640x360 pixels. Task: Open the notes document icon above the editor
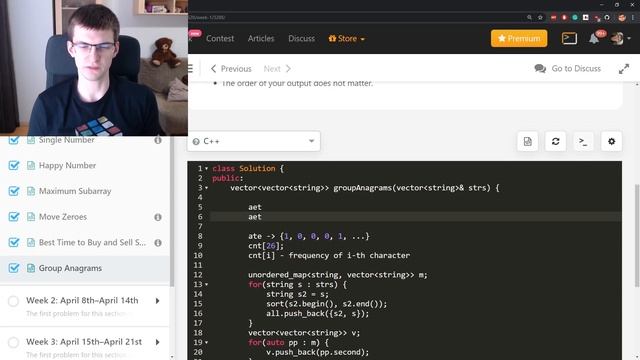527,141
